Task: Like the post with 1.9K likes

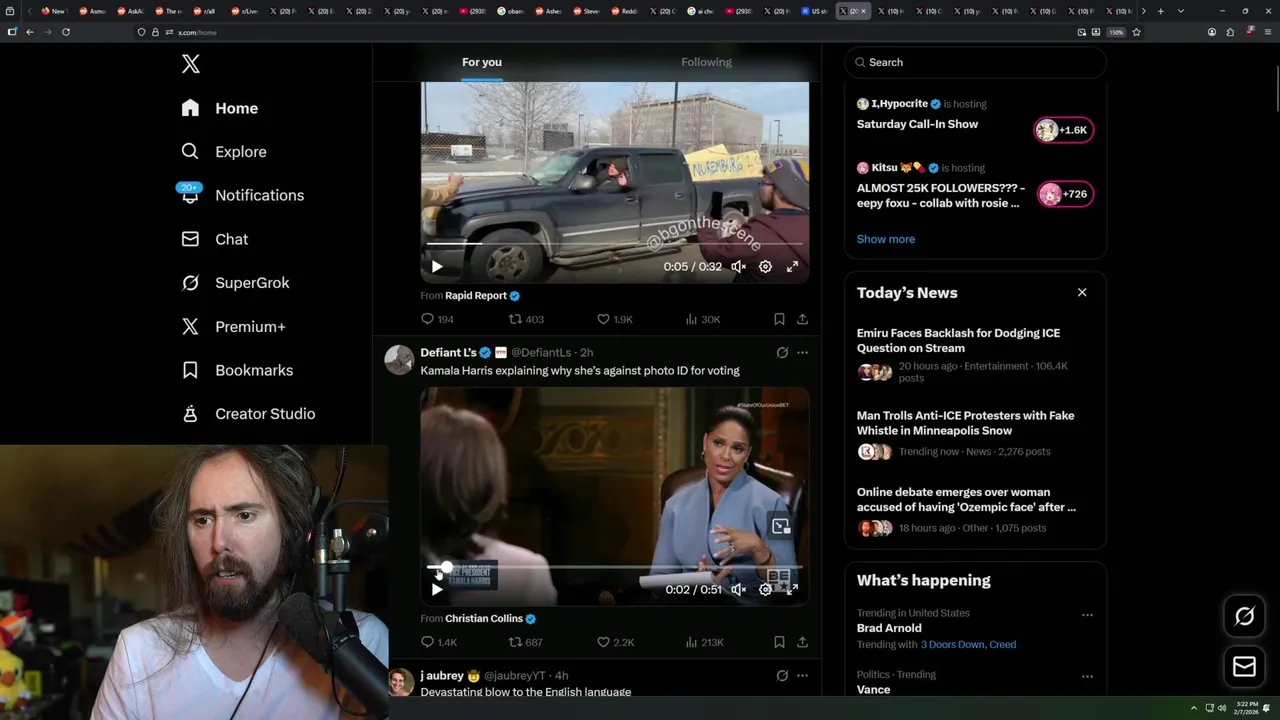Action: click(614, 319)
